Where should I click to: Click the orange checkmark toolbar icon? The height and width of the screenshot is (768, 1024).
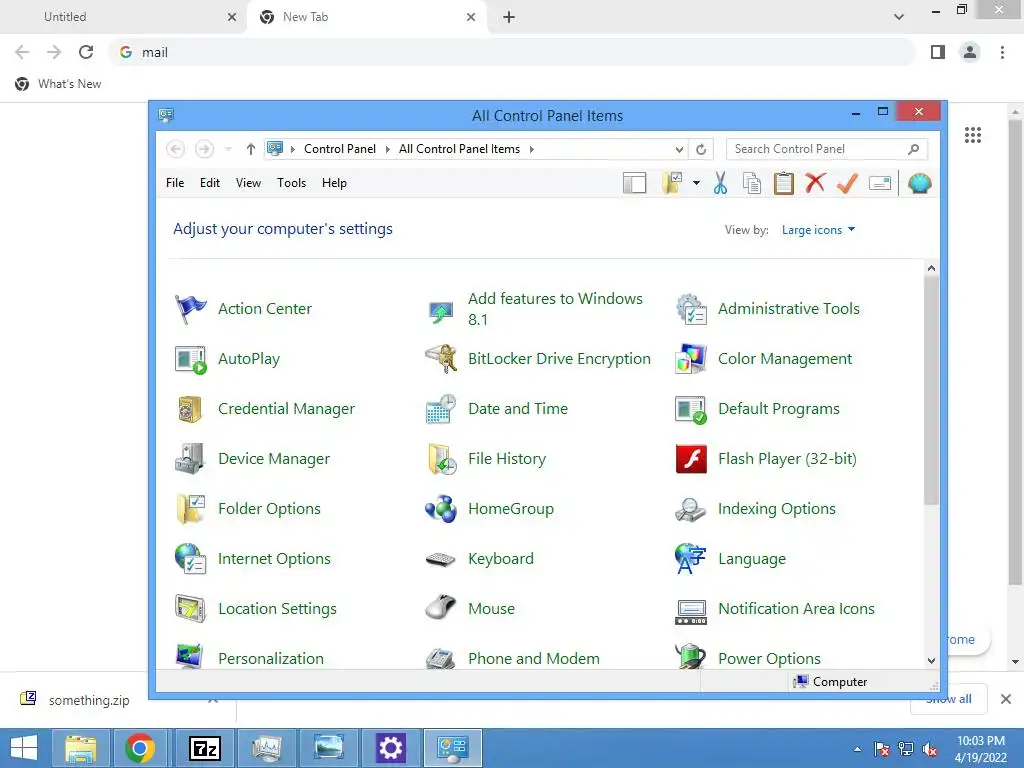coord(847,184)
